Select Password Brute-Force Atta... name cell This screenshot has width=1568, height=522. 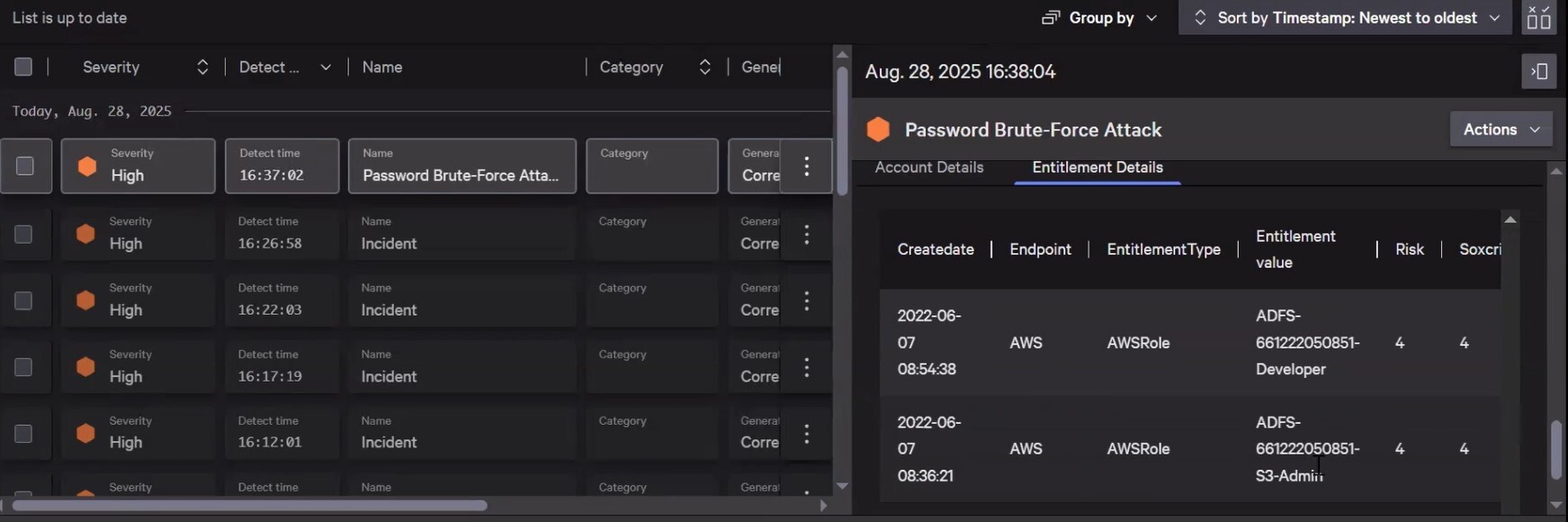tap(462, 166)
